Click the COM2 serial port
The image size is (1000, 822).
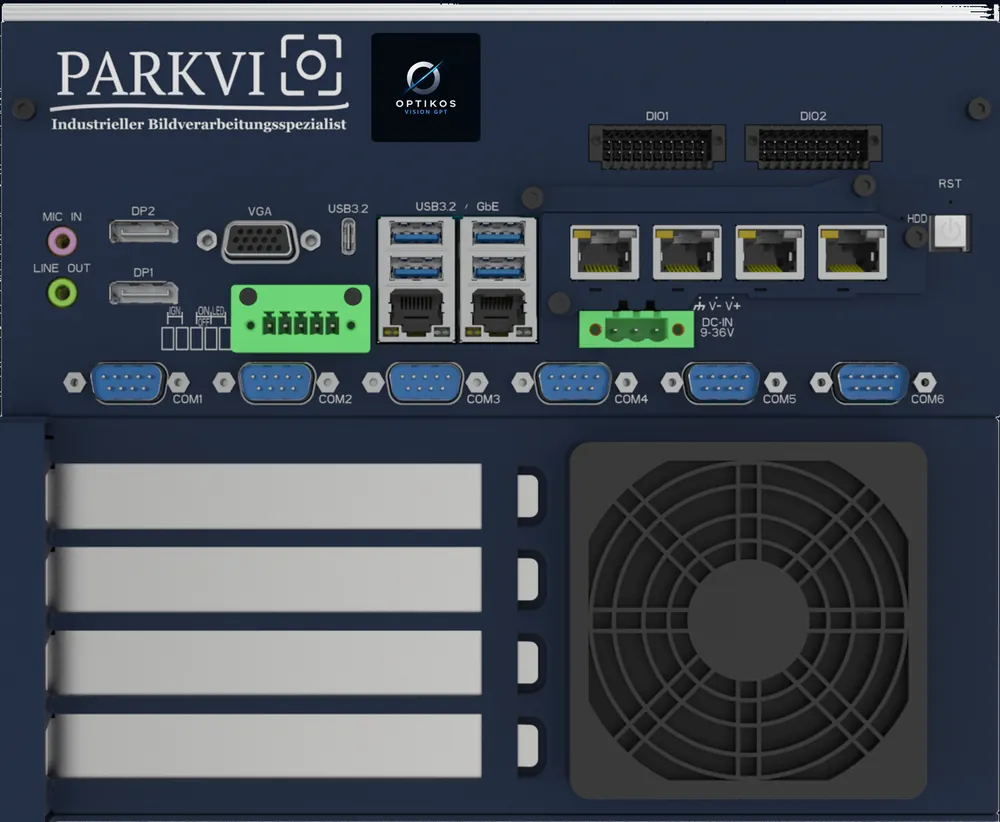coord(276,383)
